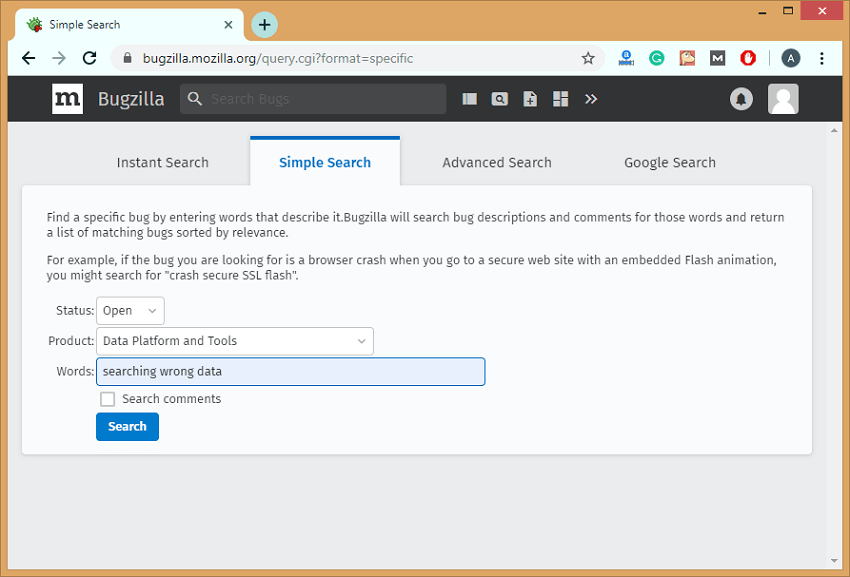The image size is (850, 577).
Task: Open the Chrome profile 'A' avatar
Action: pos(790,58)
